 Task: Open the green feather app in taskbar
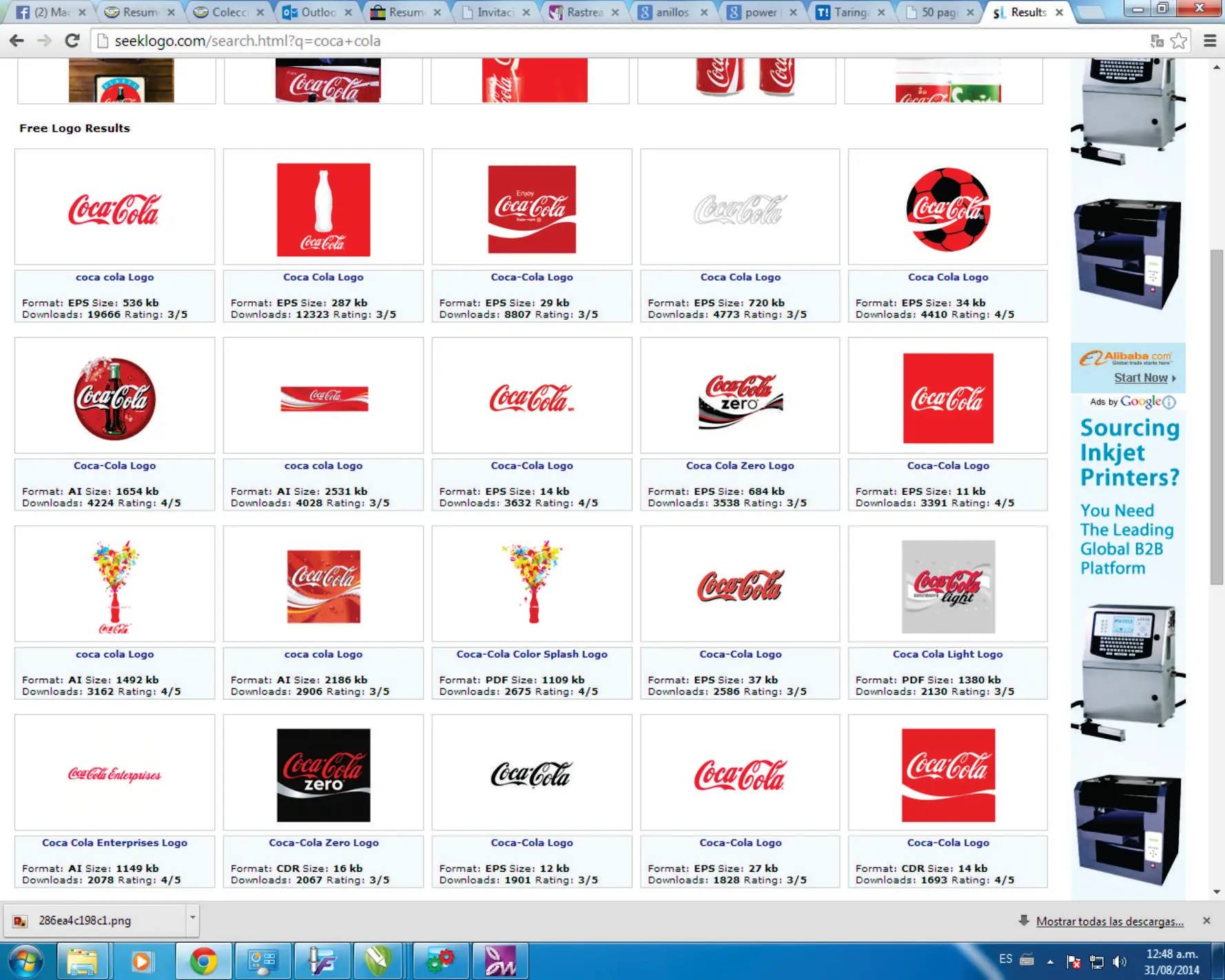click(378, 961)
